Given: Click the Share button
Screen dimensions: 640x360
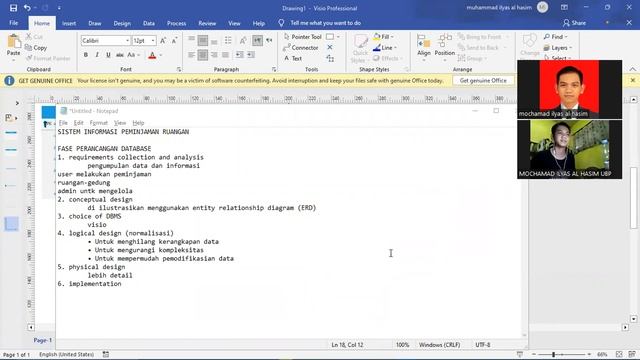Looking at the screenshot, I should (574, 23).
